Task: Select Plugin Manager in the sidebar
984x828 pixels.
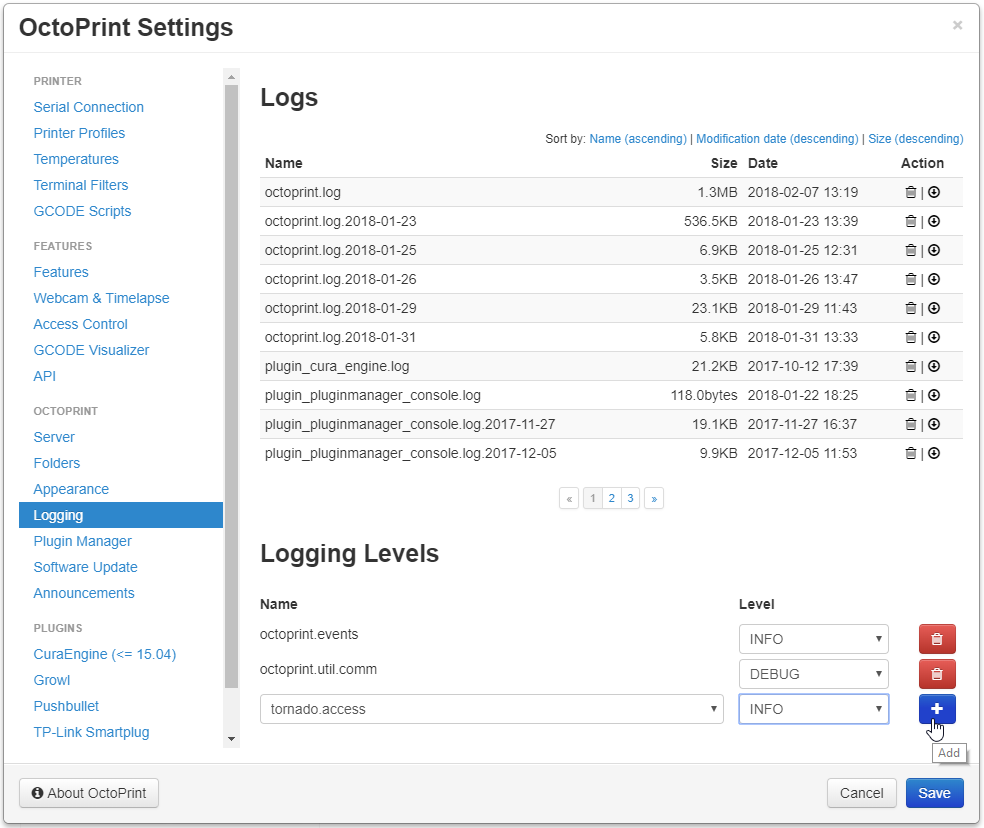Action: (x=84, y=540)
